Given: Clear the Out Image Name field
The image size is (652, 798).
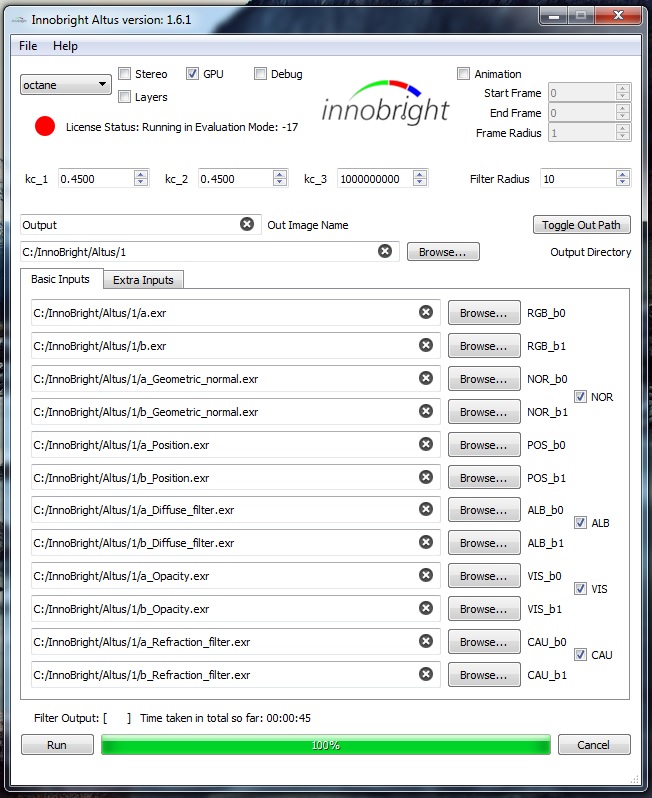Looking at the screenshot, I should click(x=247, y=224).
